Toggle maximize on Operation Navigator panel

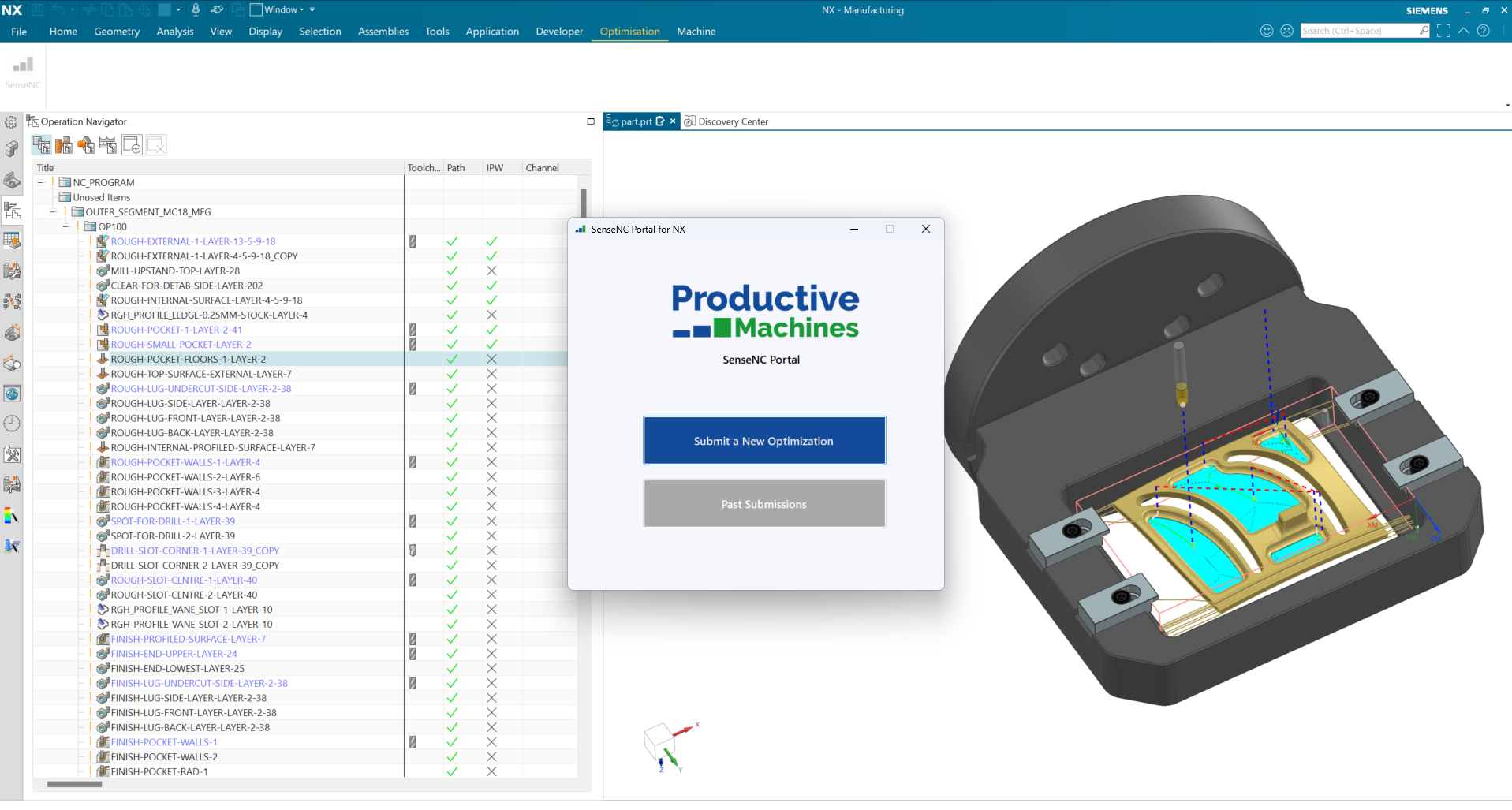click(591, 121)
